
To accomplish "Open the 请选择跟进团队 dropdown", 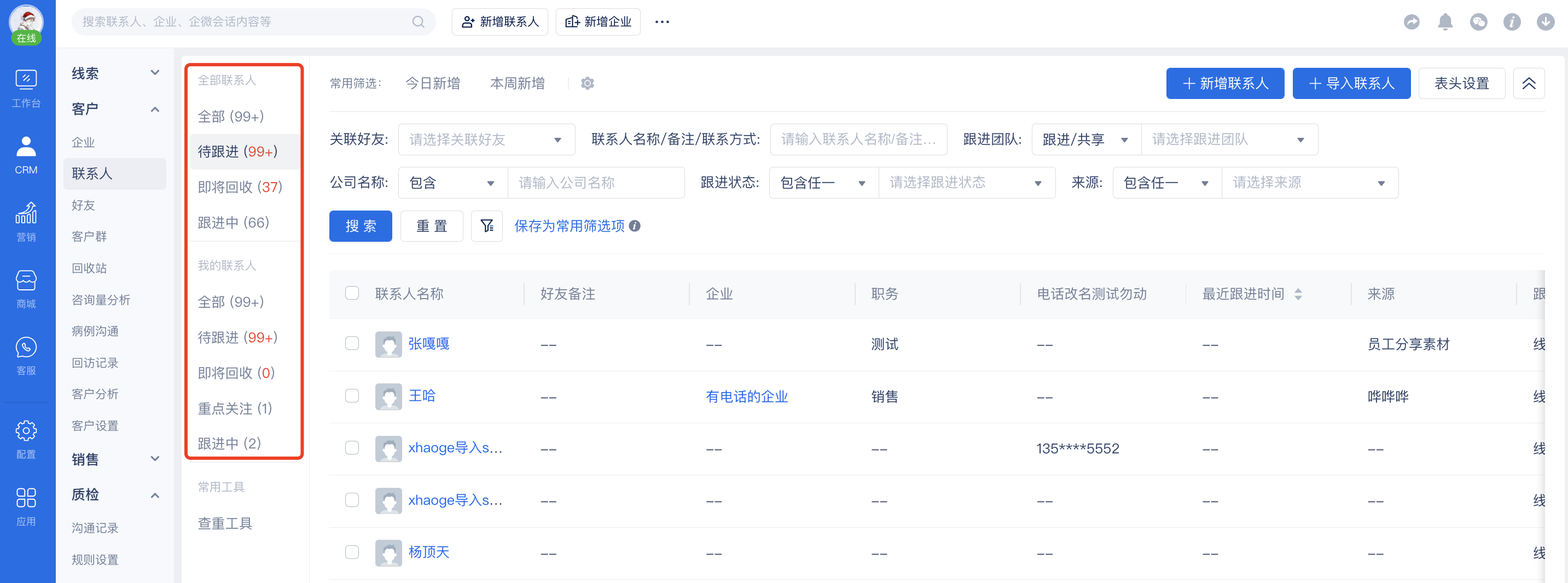I will pyautogui.click(x=1229, y=140).
